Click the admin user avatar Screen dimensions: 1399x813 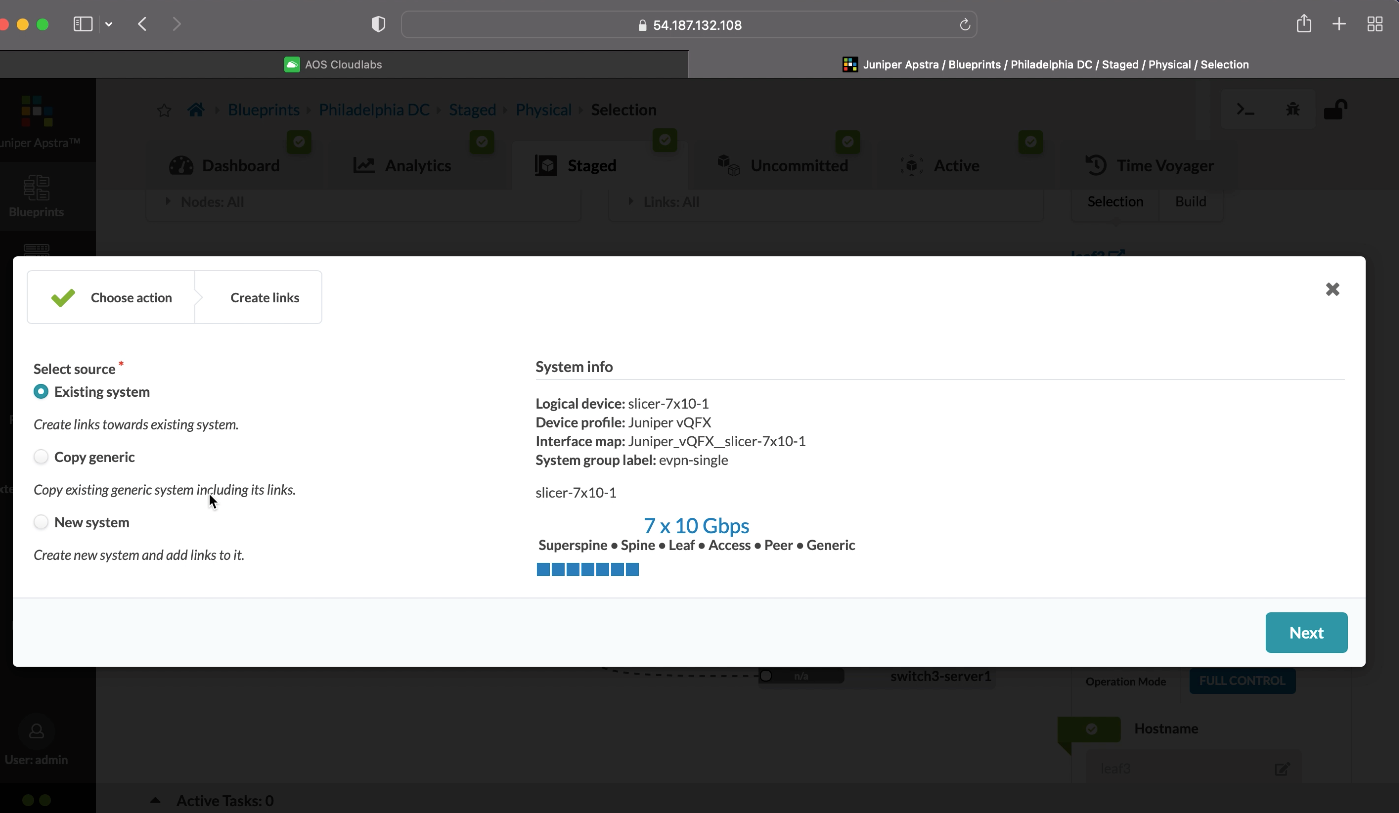coord(36,732)
